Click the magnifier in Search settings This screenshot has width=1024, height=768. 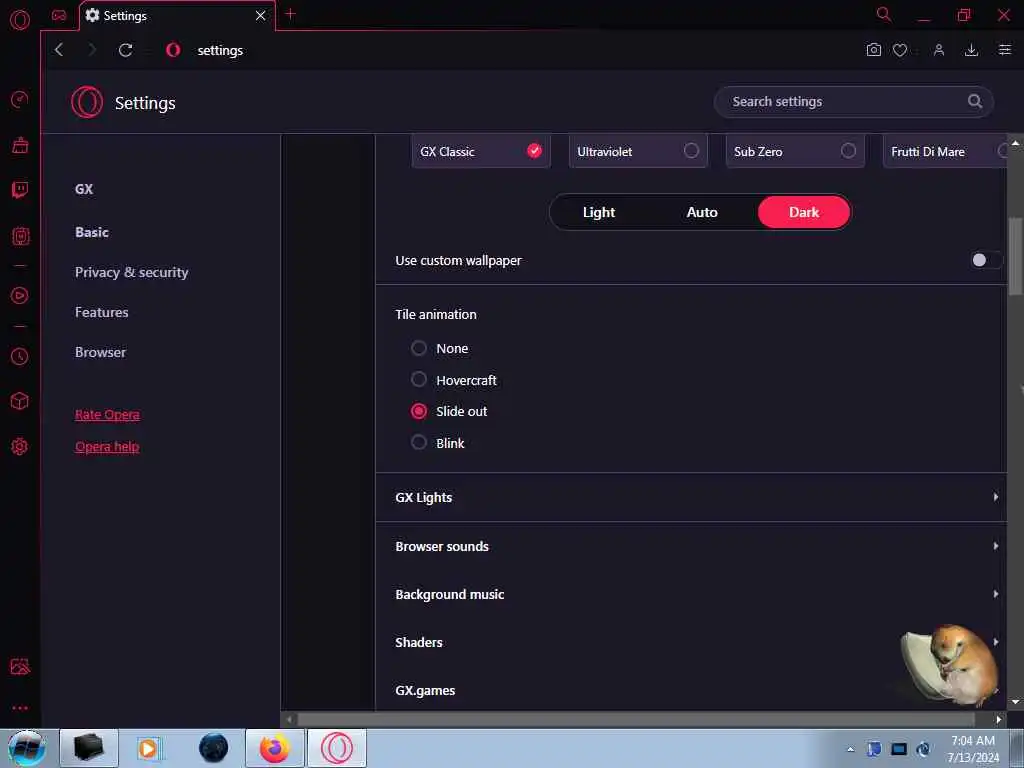pos(974,101)
